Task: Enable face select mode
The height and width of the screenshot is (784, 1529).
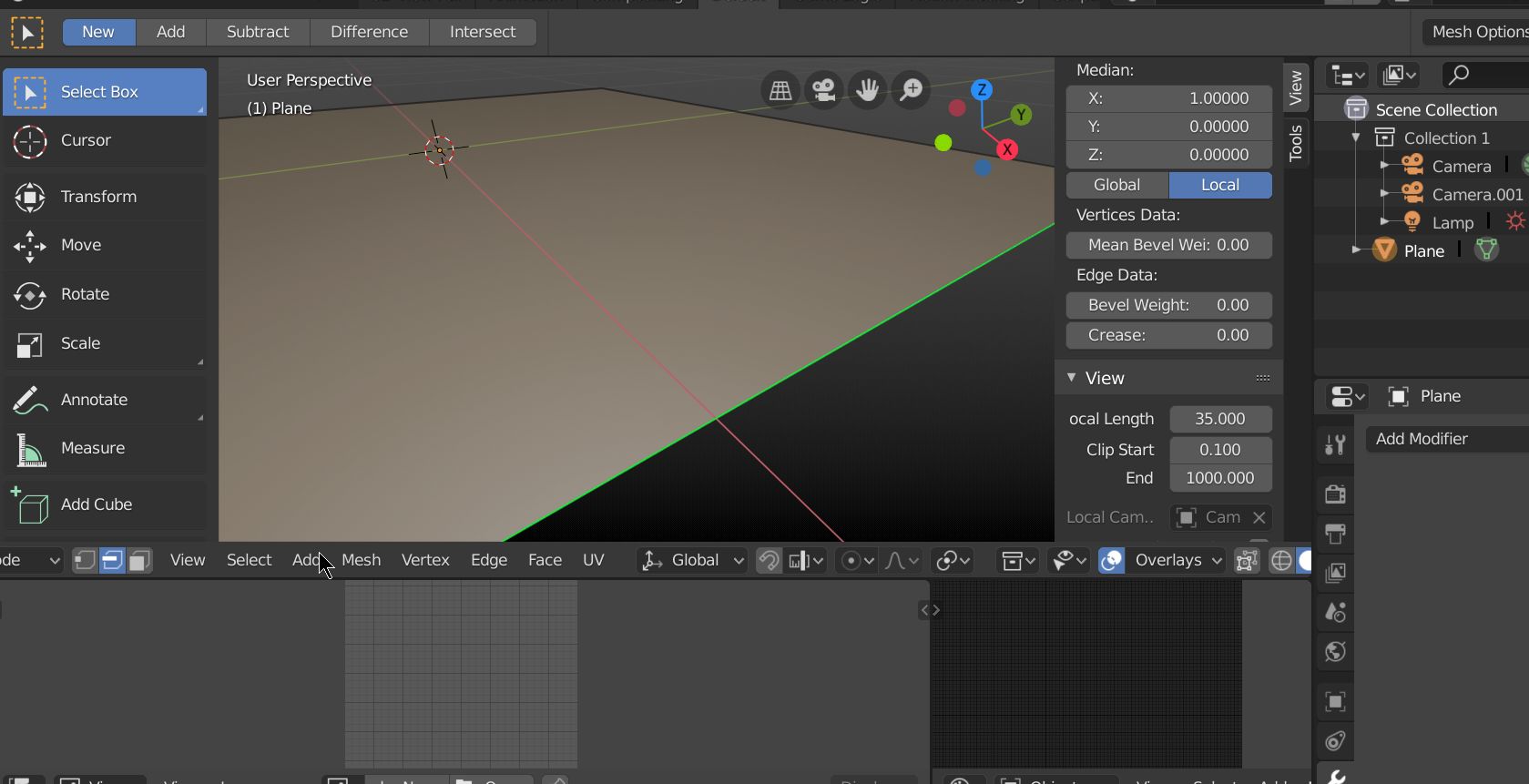Action: click(x=139, y=560)
